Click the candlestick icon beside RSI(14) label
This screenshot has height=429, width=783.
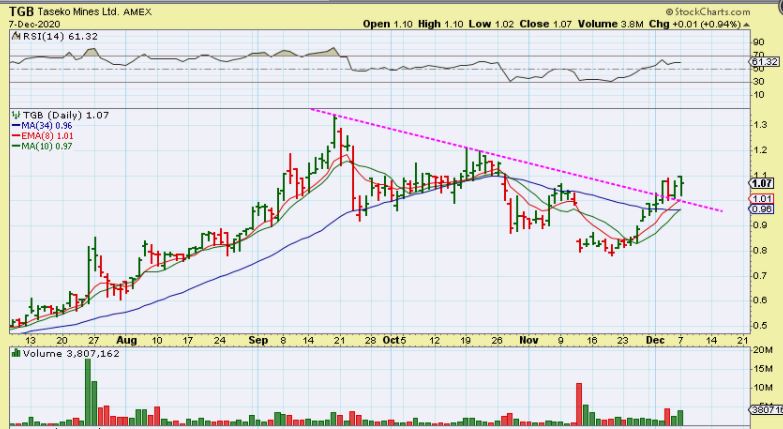(16, 36)
